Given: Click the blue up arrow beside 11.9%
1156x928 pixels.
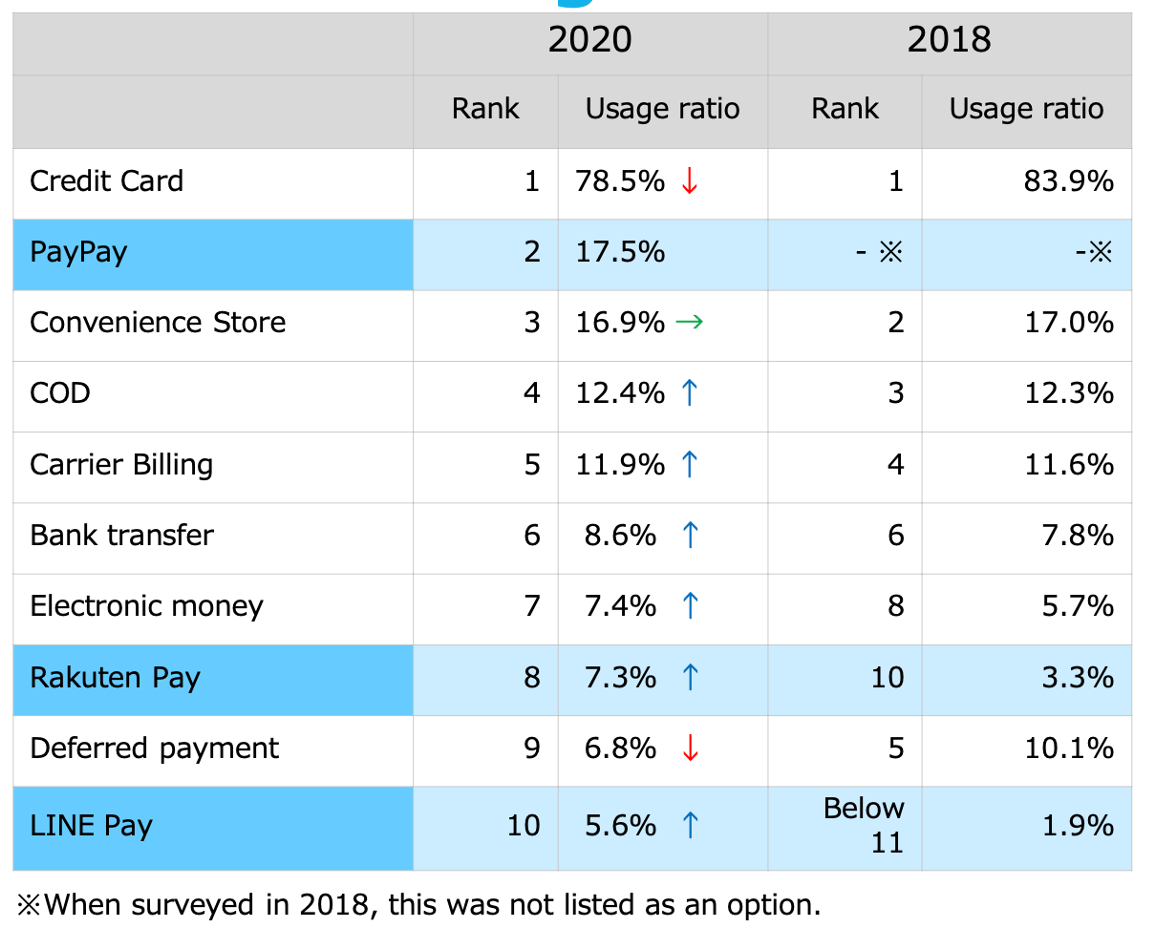Looking at the screenshot, I should 689,464.
